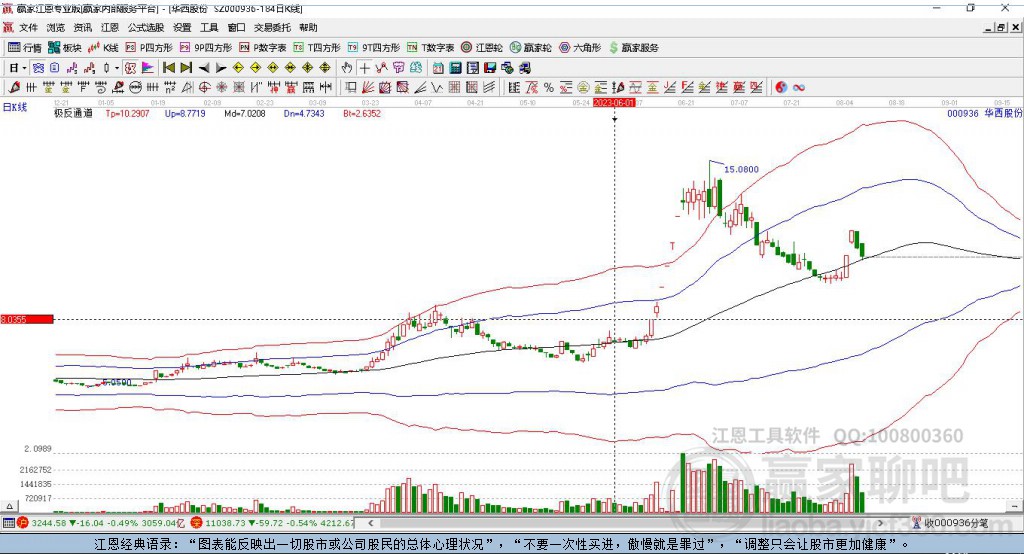The width and height of the screenshot is (1024, 554).
Task: Select the red shaded square grid tool
Action: click(x=402, y=88)
